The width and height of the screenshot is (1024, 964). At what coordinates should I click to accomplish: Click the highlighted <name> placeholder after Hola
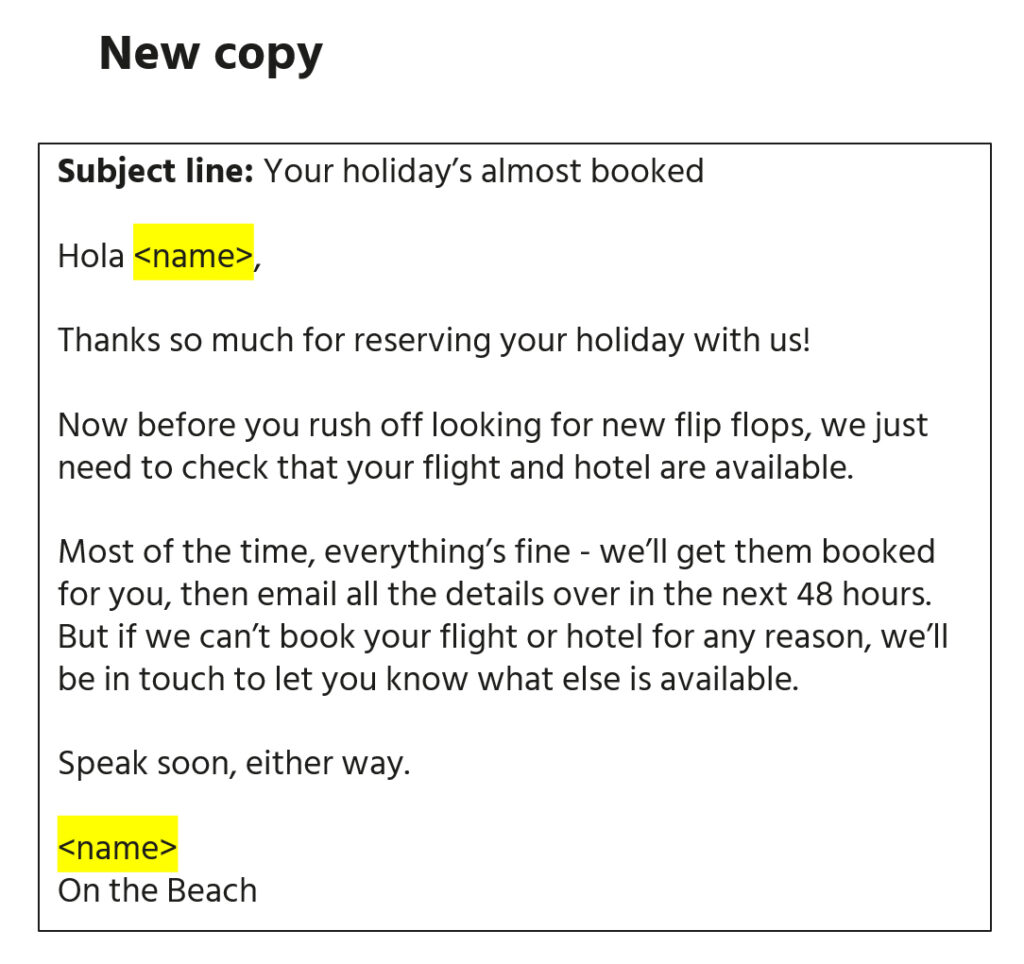click(193, 253)
